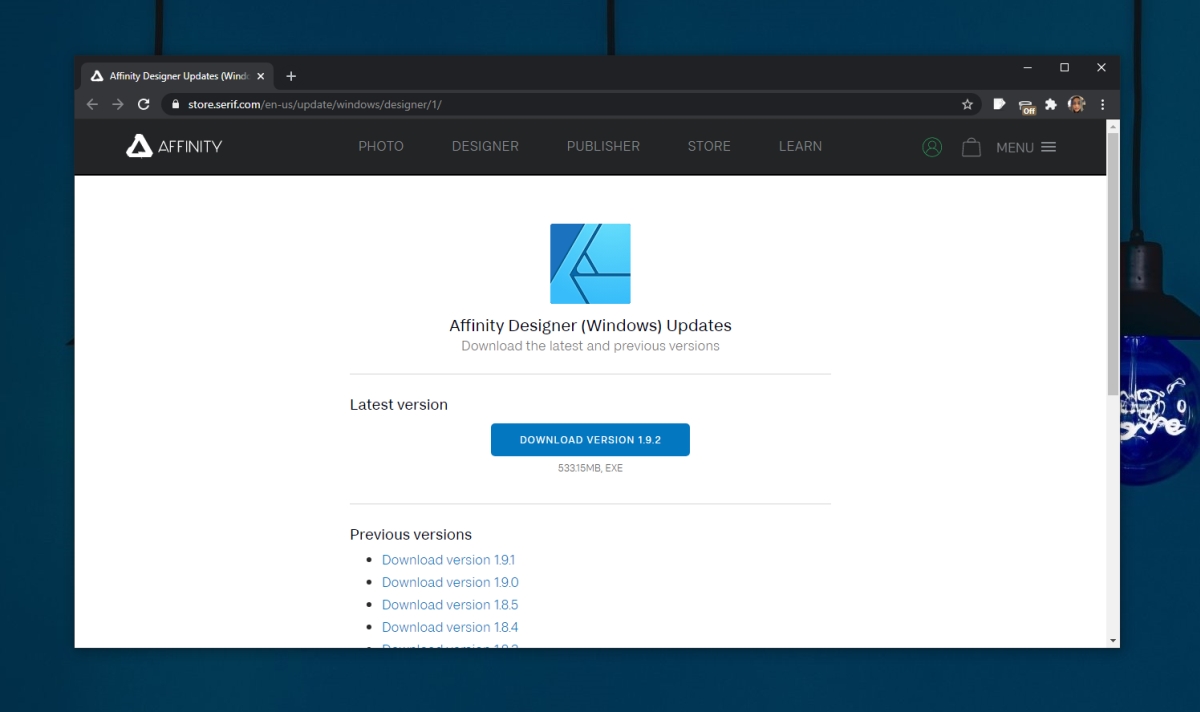Click Download version 1.9.1 link
Screen dimensions: 1200x712
point(449,560)
